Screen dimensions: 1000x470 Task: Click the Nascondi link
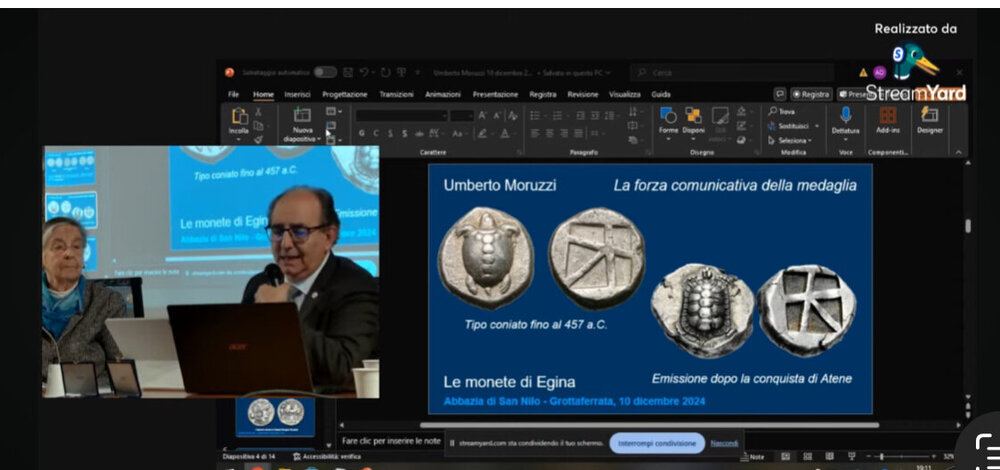point(724,442)
